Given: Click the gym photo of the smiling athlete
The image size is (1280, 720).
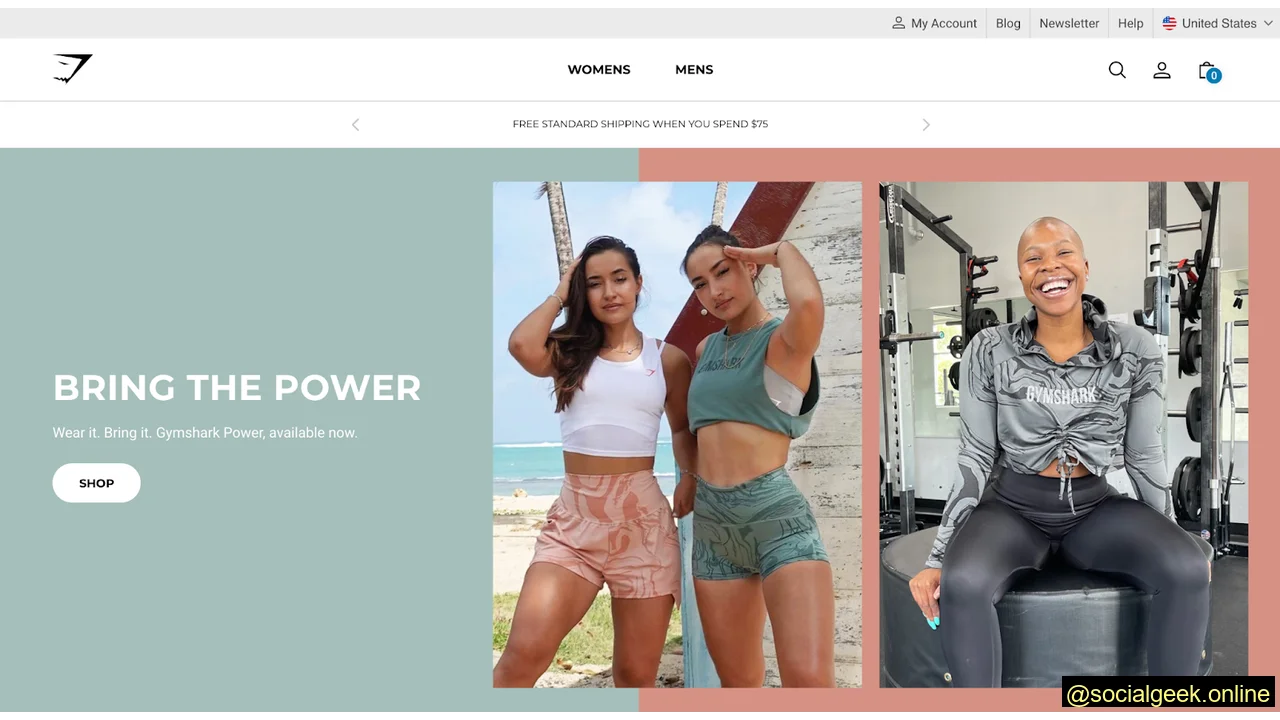Looking at the screenshot, I should point(1063,434).
